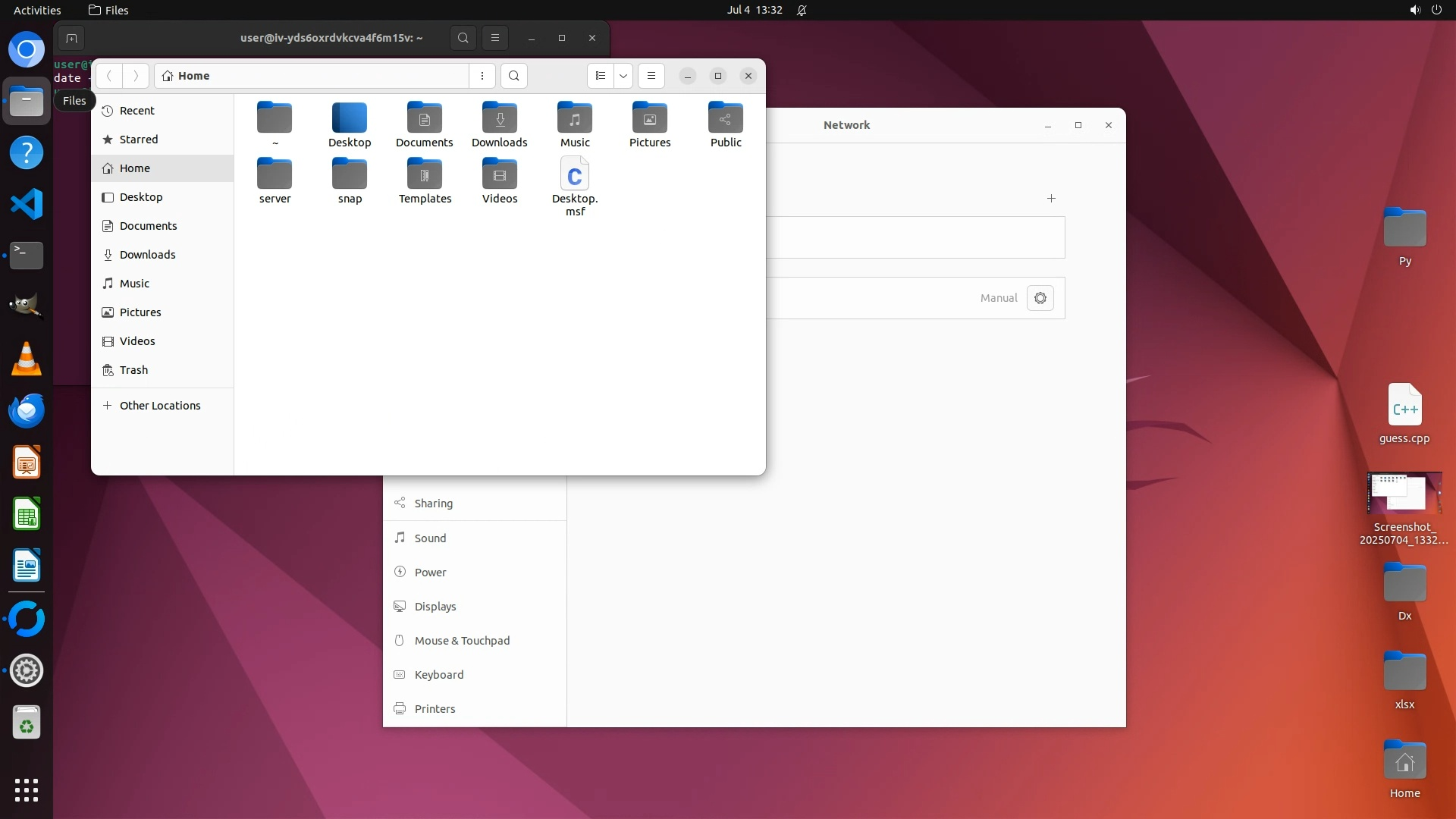
Task: Click the search icon in Files
Action: tap(514, 76)
